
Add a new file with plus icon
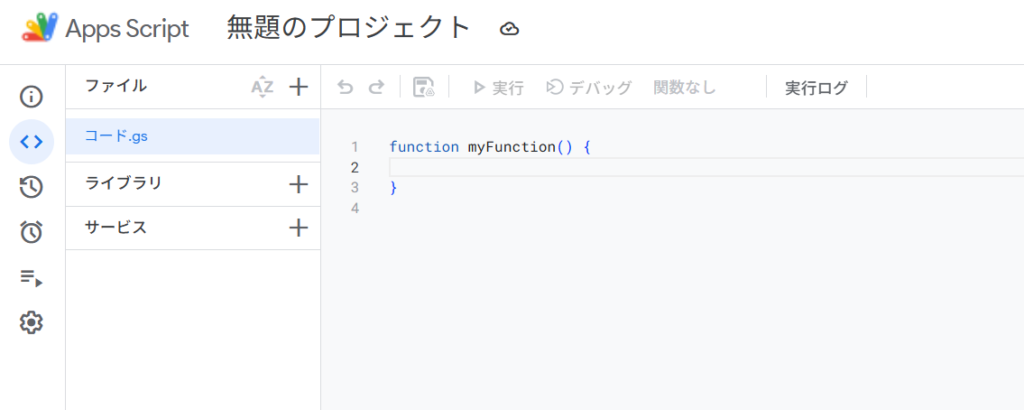[x=298, y=87]
